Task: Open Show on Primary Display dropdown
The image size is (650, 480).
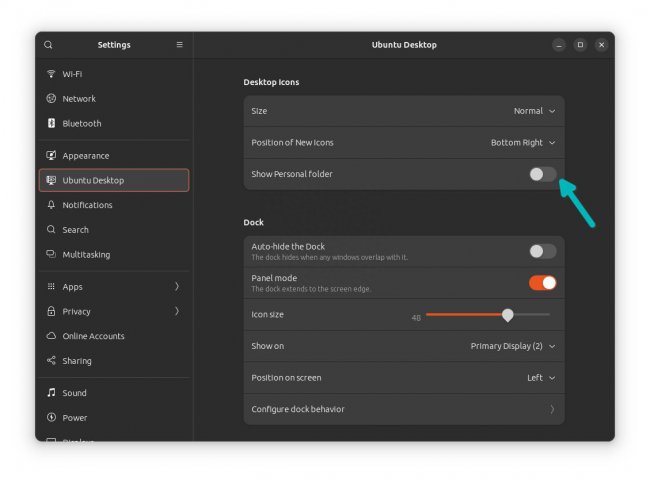Action: [x=513, y=346]
